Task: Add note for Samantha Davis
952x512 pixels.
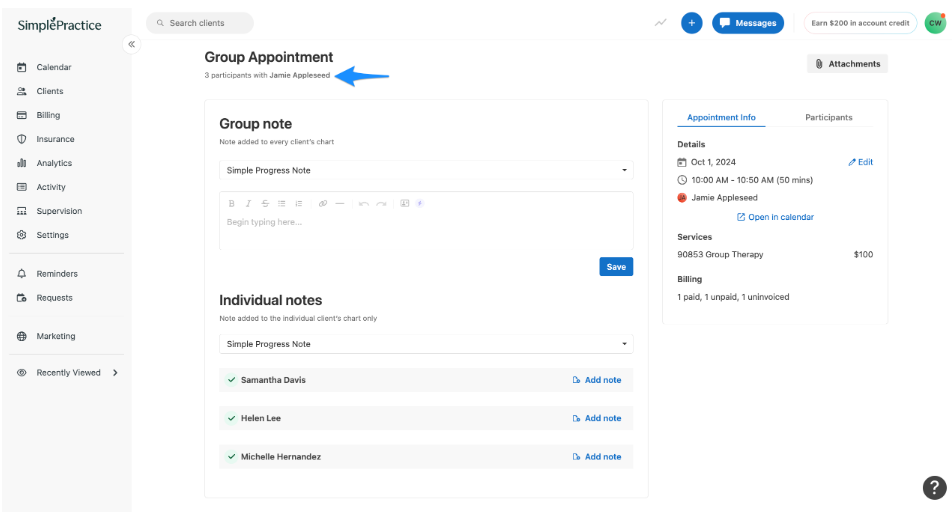Action: [597, 380]
